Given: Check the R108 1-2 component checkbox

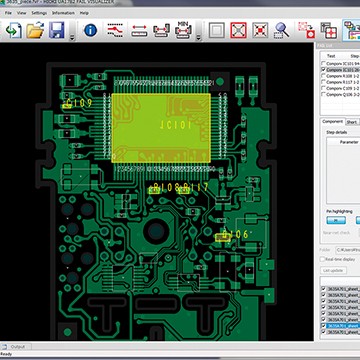Looking at the screenshot, I should (323, 76).
